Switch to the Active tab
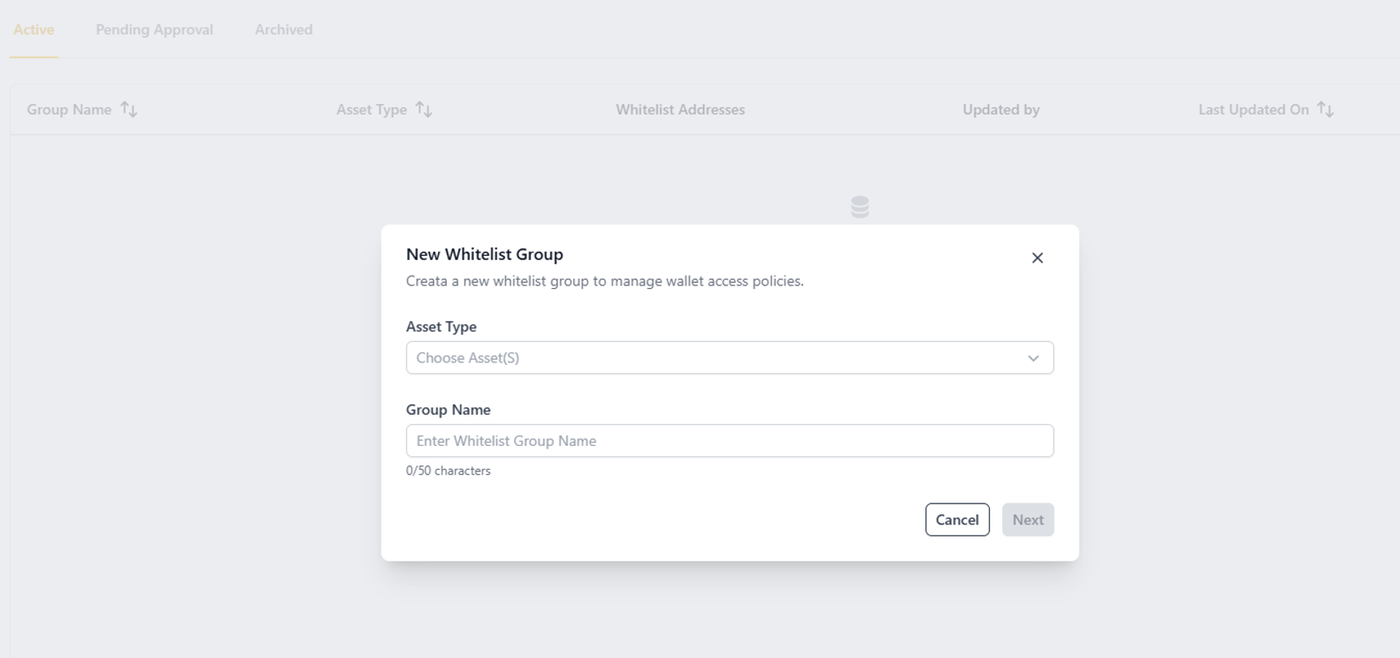 34,30
